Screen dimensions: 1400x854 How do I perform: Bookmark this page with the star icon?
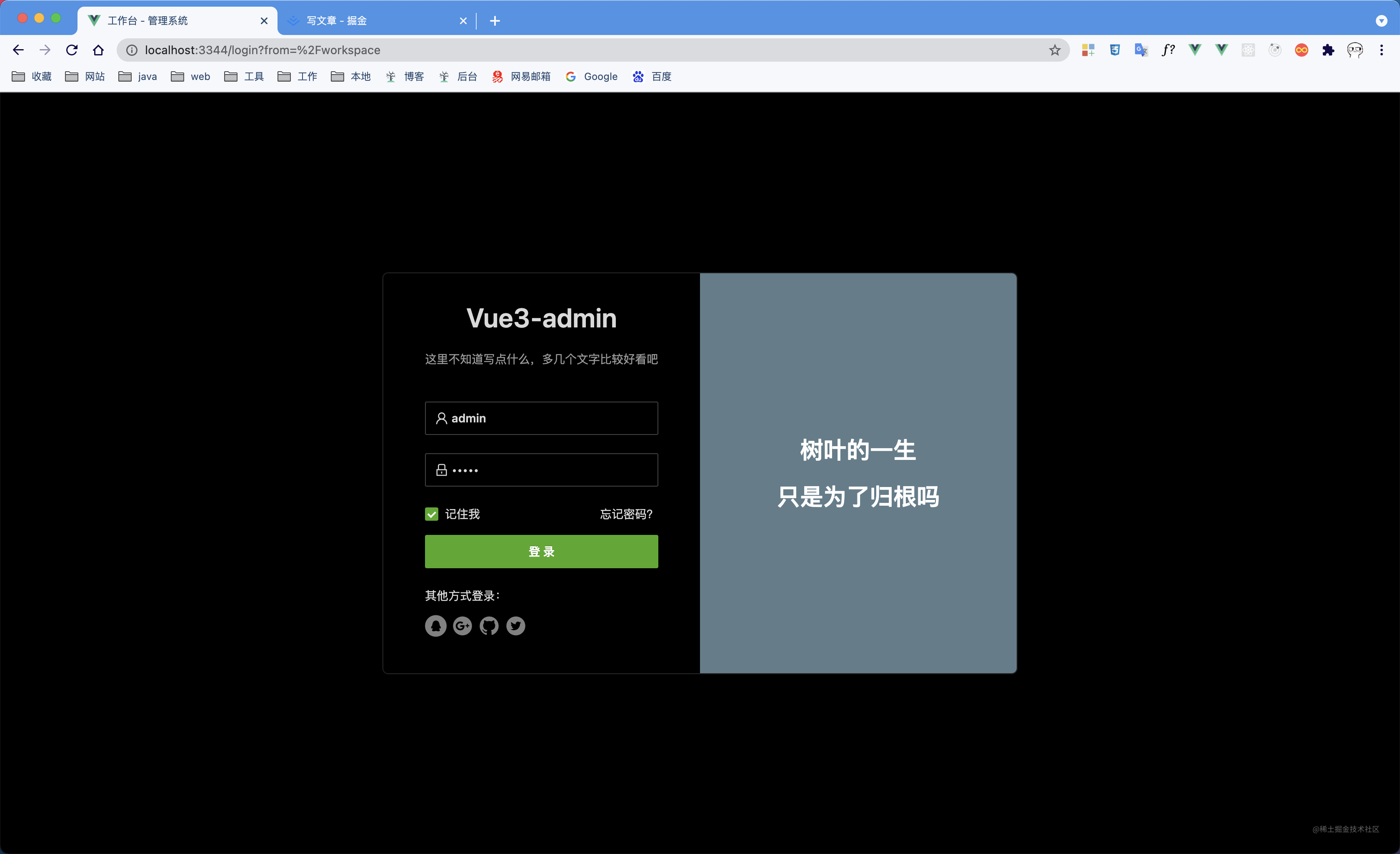pyautogui.click(x=1055, y=50)
